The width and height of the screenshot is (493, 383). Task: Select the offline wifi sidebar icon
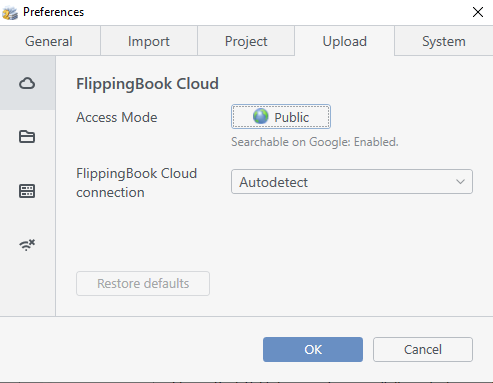(27, 245)
